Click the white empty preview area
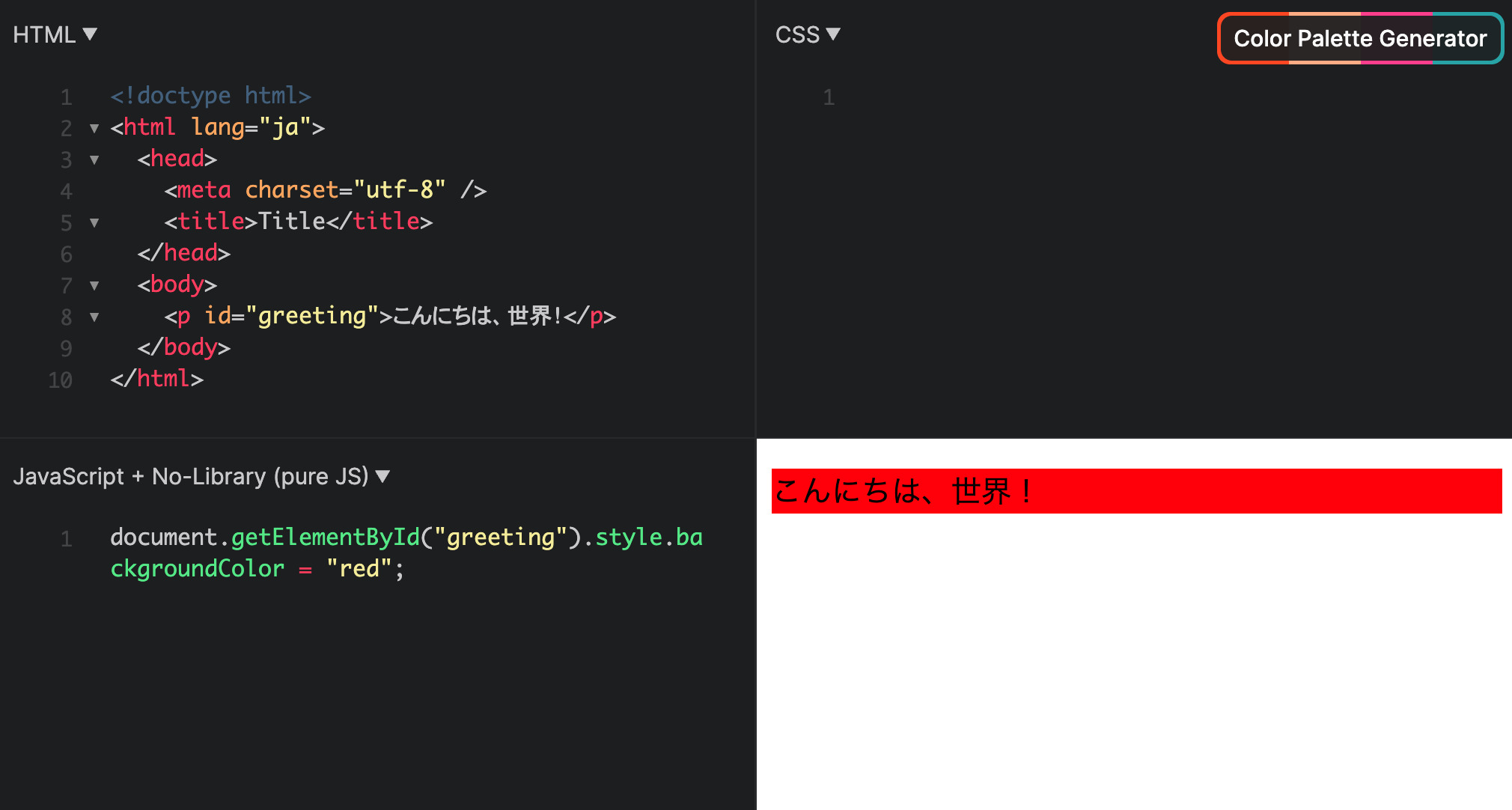The width and height of the screenshot is (1512, 810). pyautogui.click(x=1133, y=659)
